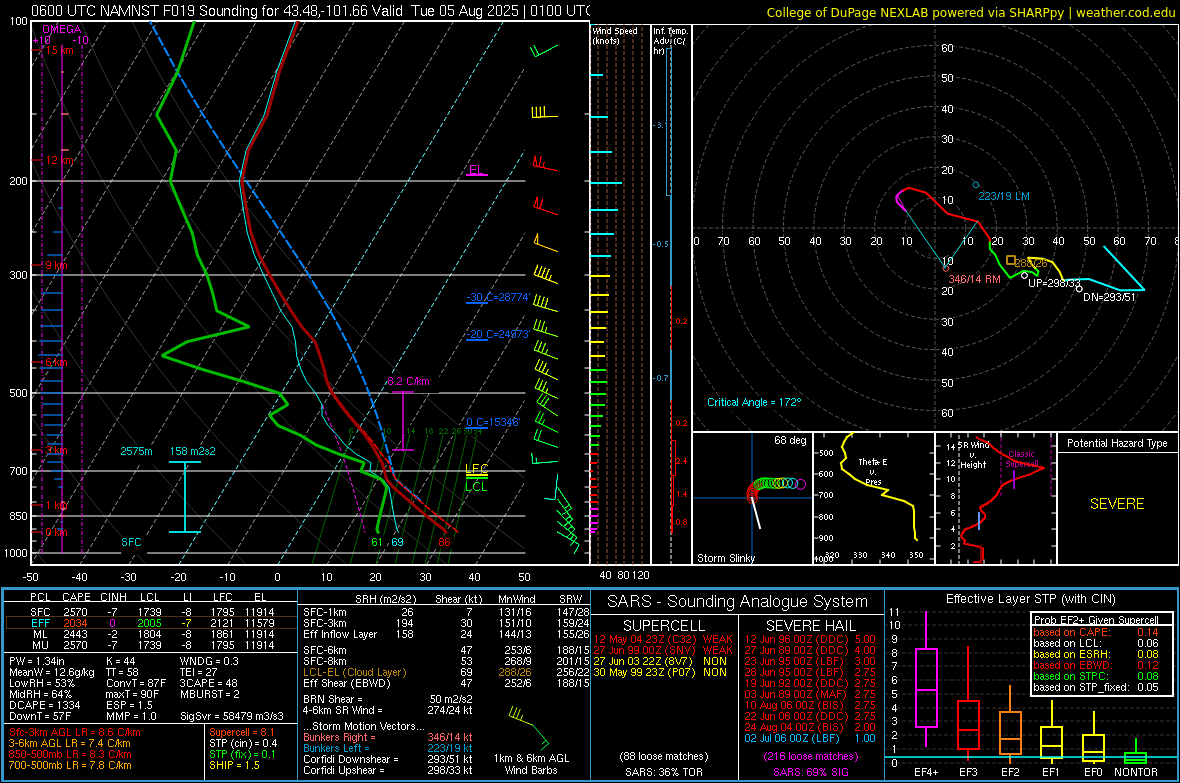The height and width of the screenshot is (783, 1180).
Task: Select the magenta OMEGA label
Action: pos(62,29)
